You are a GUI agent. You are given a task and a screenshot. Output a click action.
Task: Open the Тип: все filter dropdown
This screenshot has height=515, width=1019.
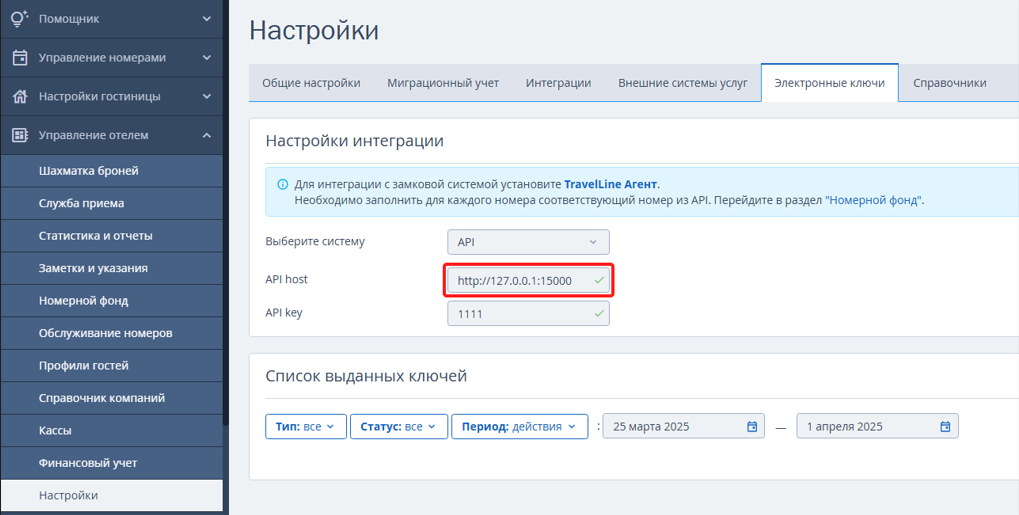point(305,427)
